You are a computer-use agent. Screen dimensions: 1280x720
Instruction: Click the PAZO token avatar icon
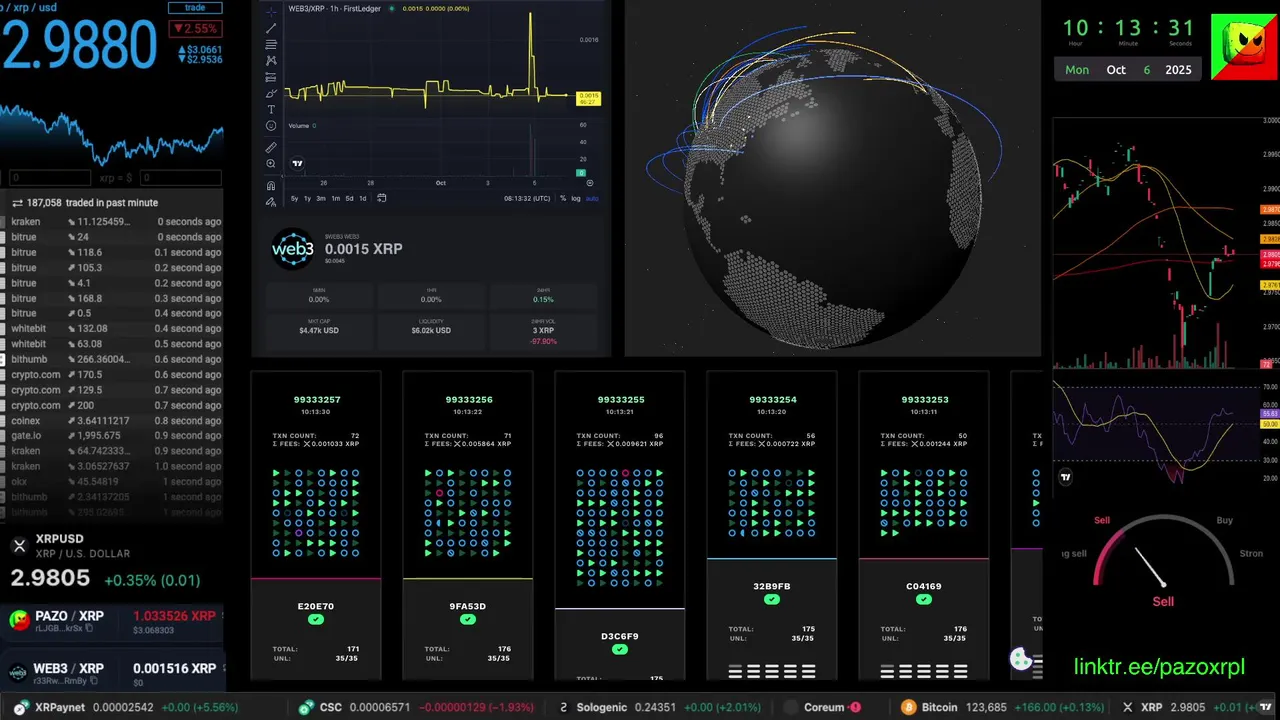pyautogui.click(x=18, y=621)
